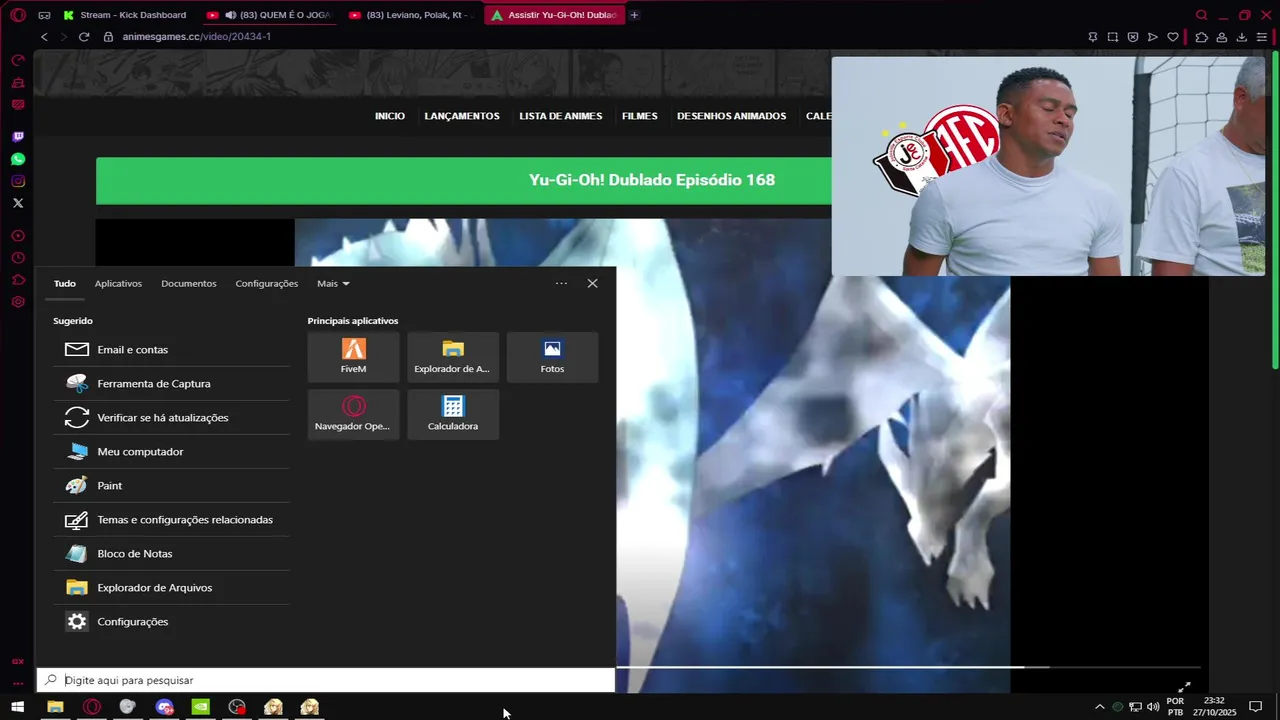
Task: Open the notification center icon
Action: tap(1256, 707)
